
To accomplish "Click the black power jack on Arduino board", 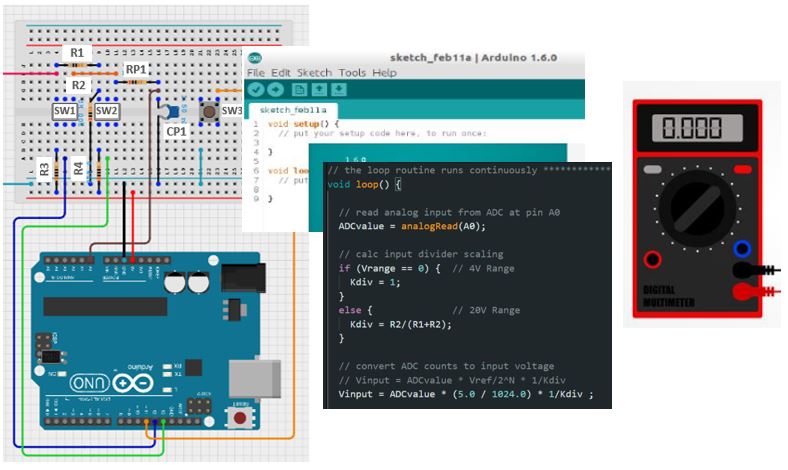I will point(243,277).
